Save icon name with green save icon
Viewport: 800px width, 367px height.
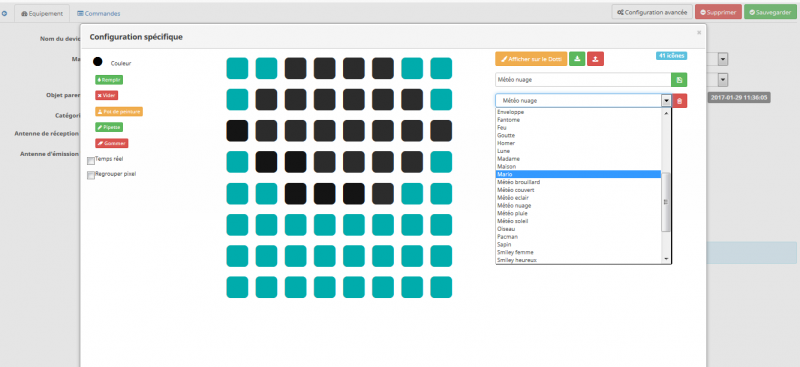coord(679,80)
